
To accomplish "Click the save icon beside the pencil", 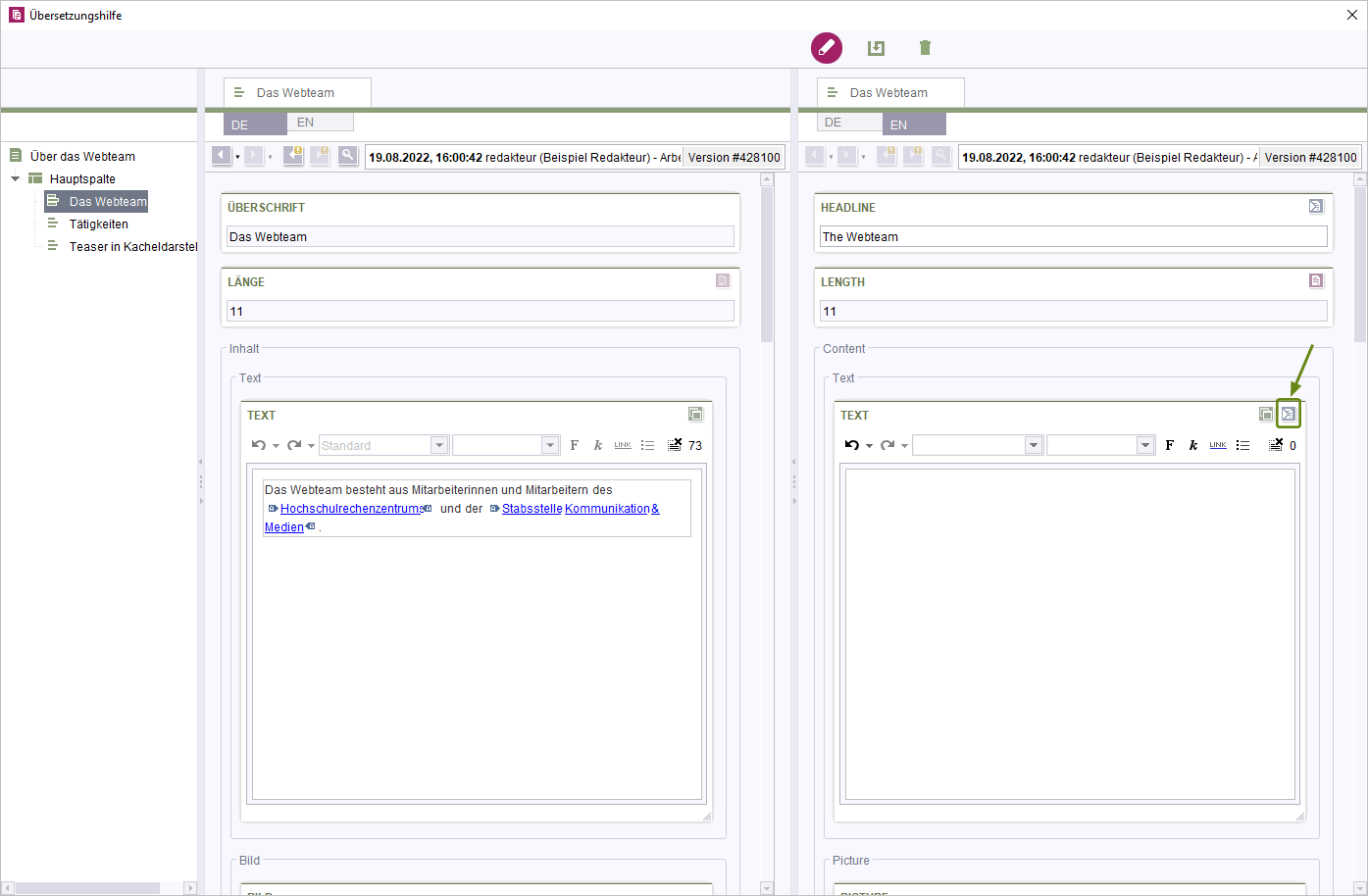I will pos(876,48).
